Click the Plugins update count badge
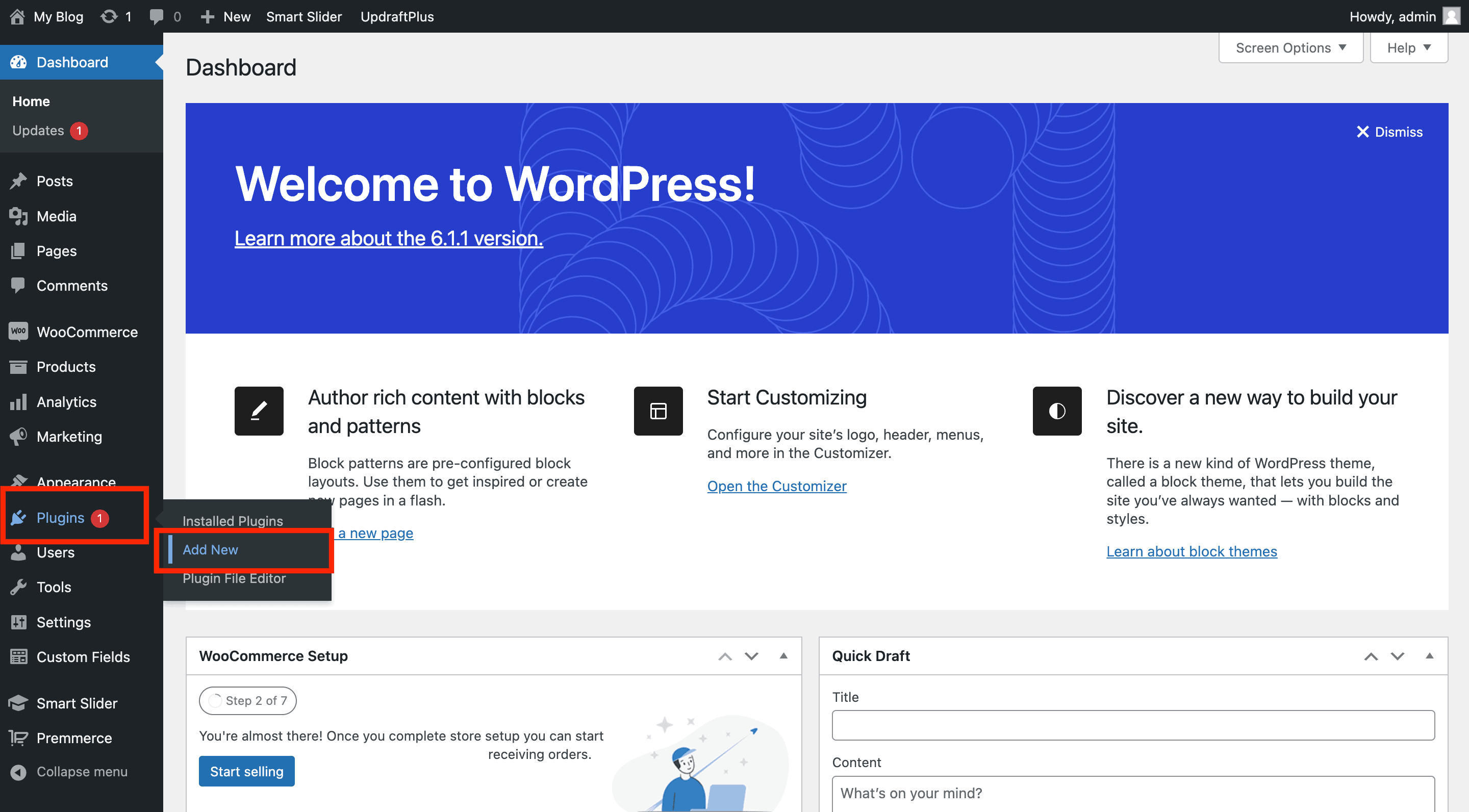 (100, 518)
